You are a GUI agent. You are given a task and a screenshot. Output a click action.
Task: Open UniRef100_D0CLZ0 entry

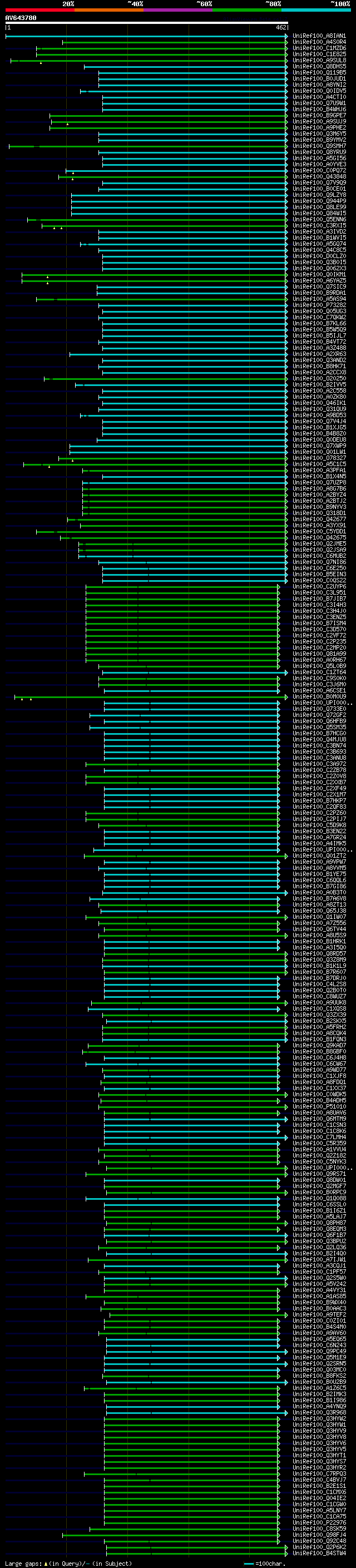pos(319,256)
